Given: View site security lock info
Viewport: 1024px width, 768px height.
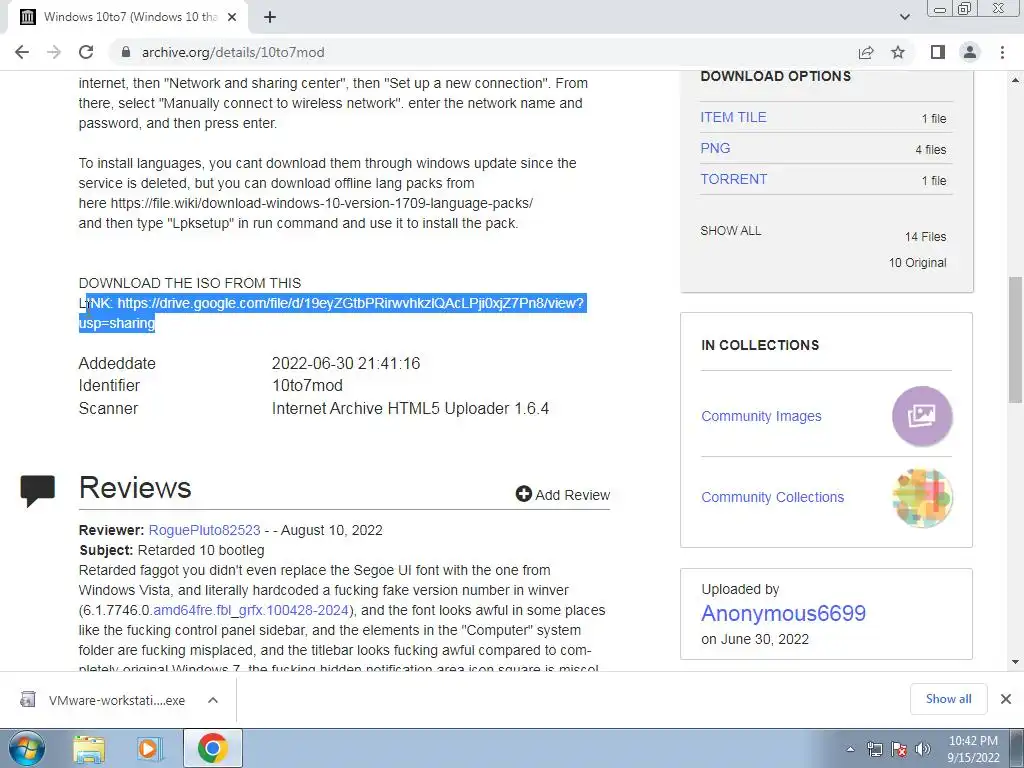Looking at the screenshot, I should pyautogui.click(x=126, y=52).
